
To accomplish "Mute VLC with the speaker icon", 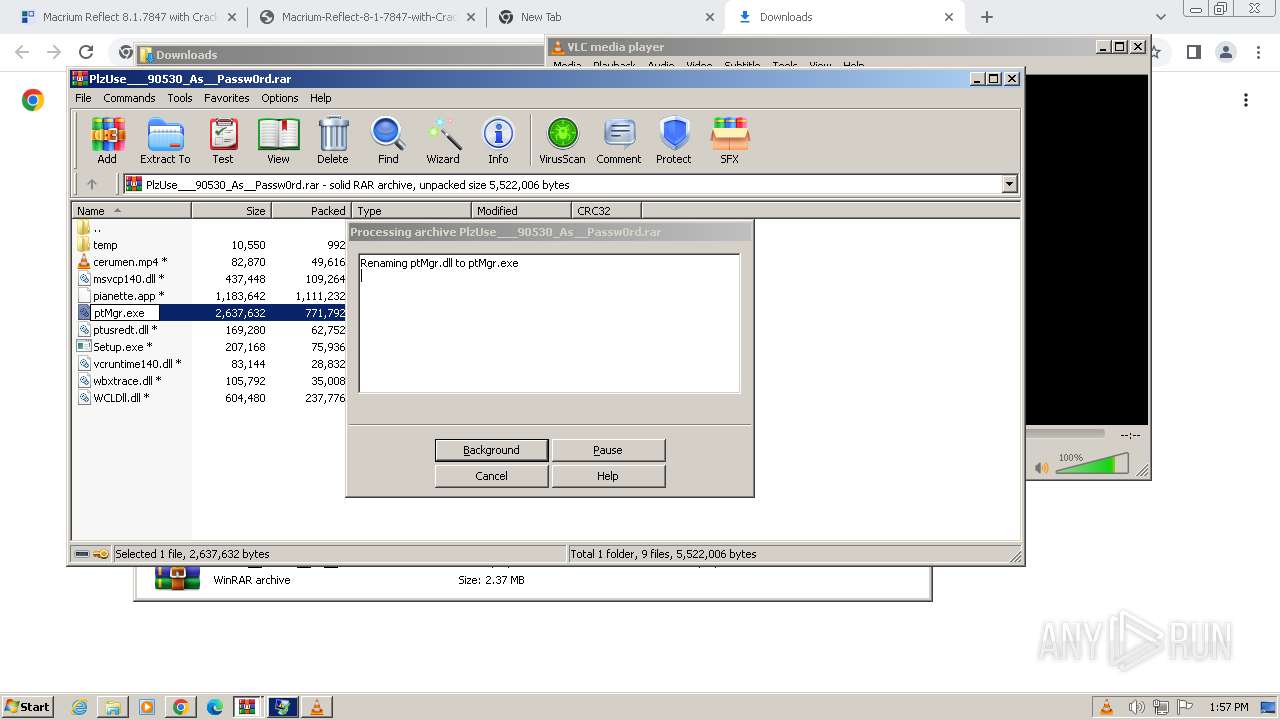I will pyautogui.click(x=1041, y=467).
